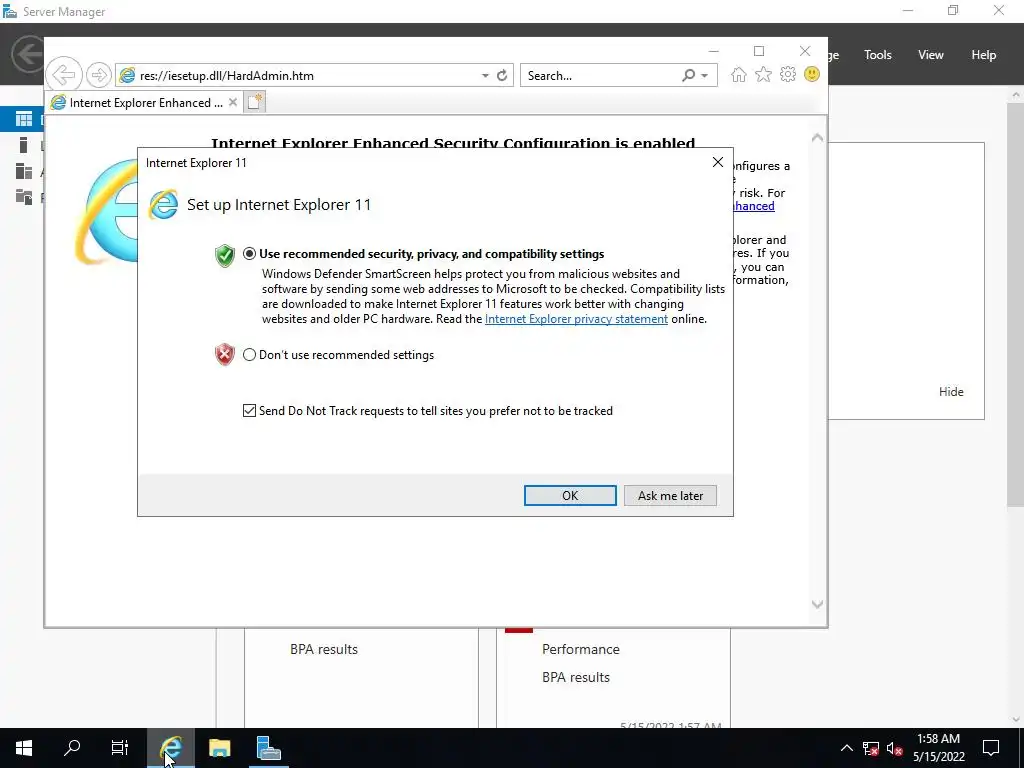Image resolution: width=1024 pixels, height=768 pixels.
Task: Select Use recommended security settings option
Action: point(249,253)
